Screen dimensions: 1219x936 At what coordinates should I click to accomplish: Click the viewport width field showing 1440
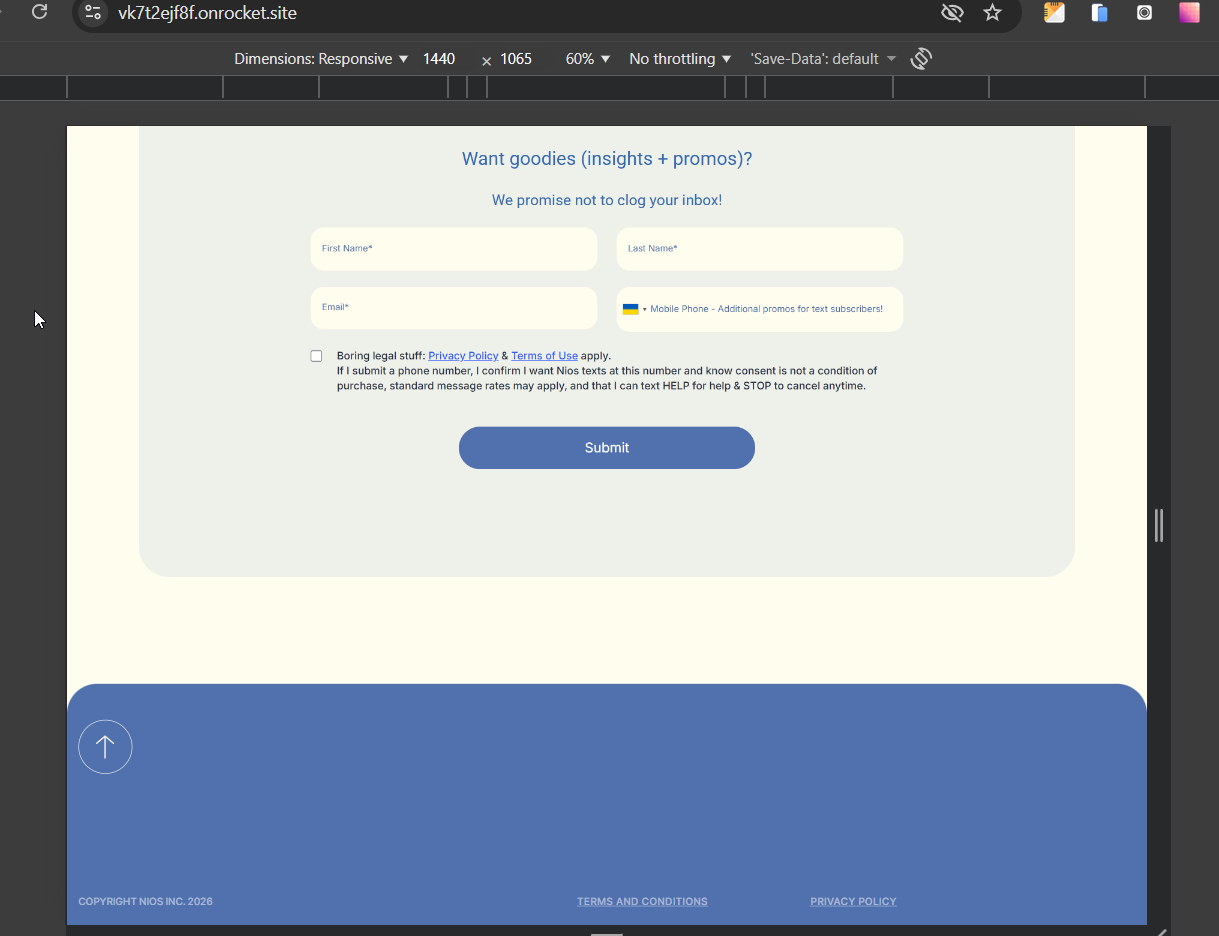click(x=441, y=59)
